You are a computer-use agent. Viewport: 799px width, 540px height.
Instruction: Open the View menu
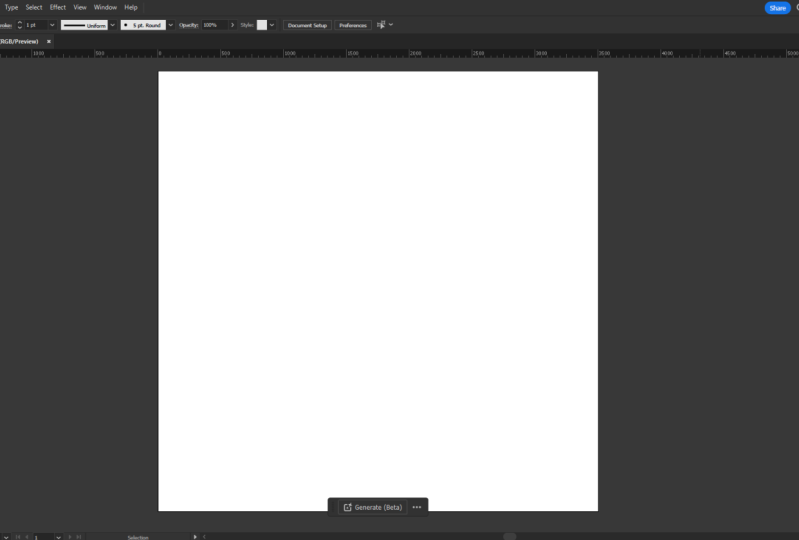click(80, 7)
